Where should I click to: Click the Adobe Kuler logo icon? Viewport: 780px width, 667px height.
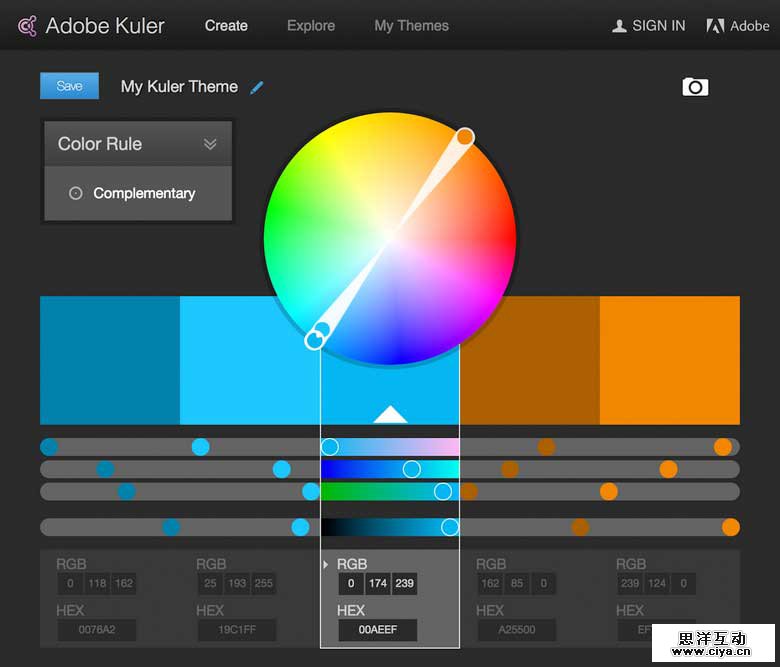[x=28, y=26]
